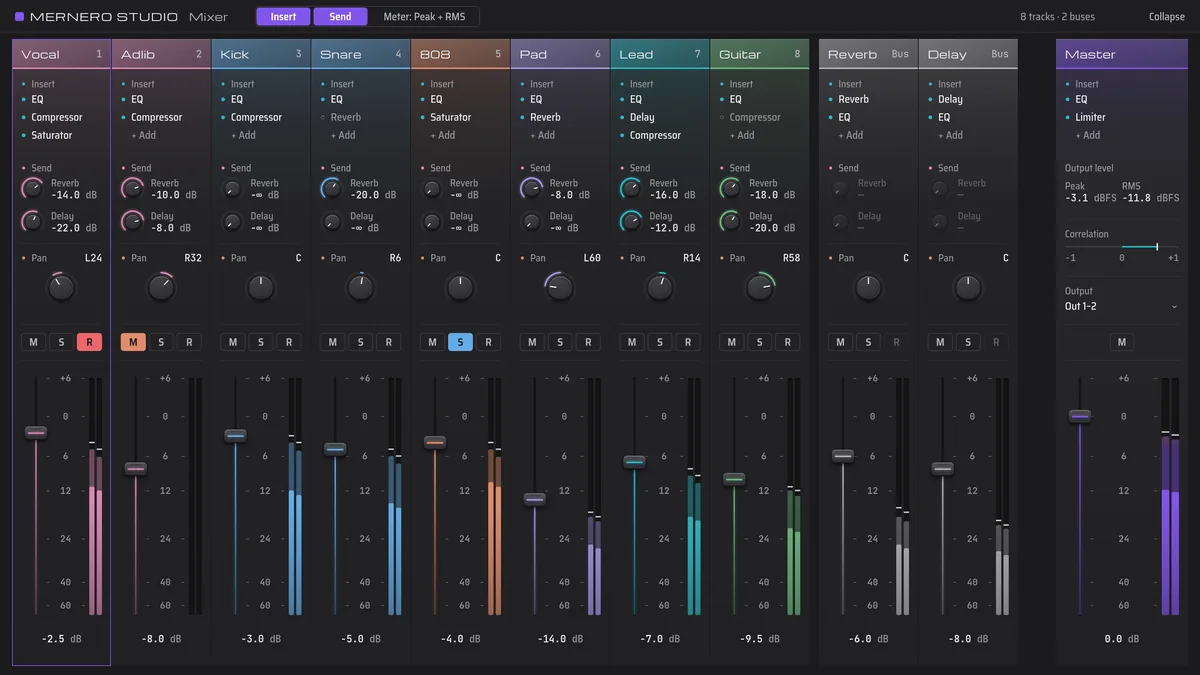Image resolution: width=1200 pixels, height=675 pixels.
Task: Open the Vocal Saturator insert
Action: [x=51, y=135]
